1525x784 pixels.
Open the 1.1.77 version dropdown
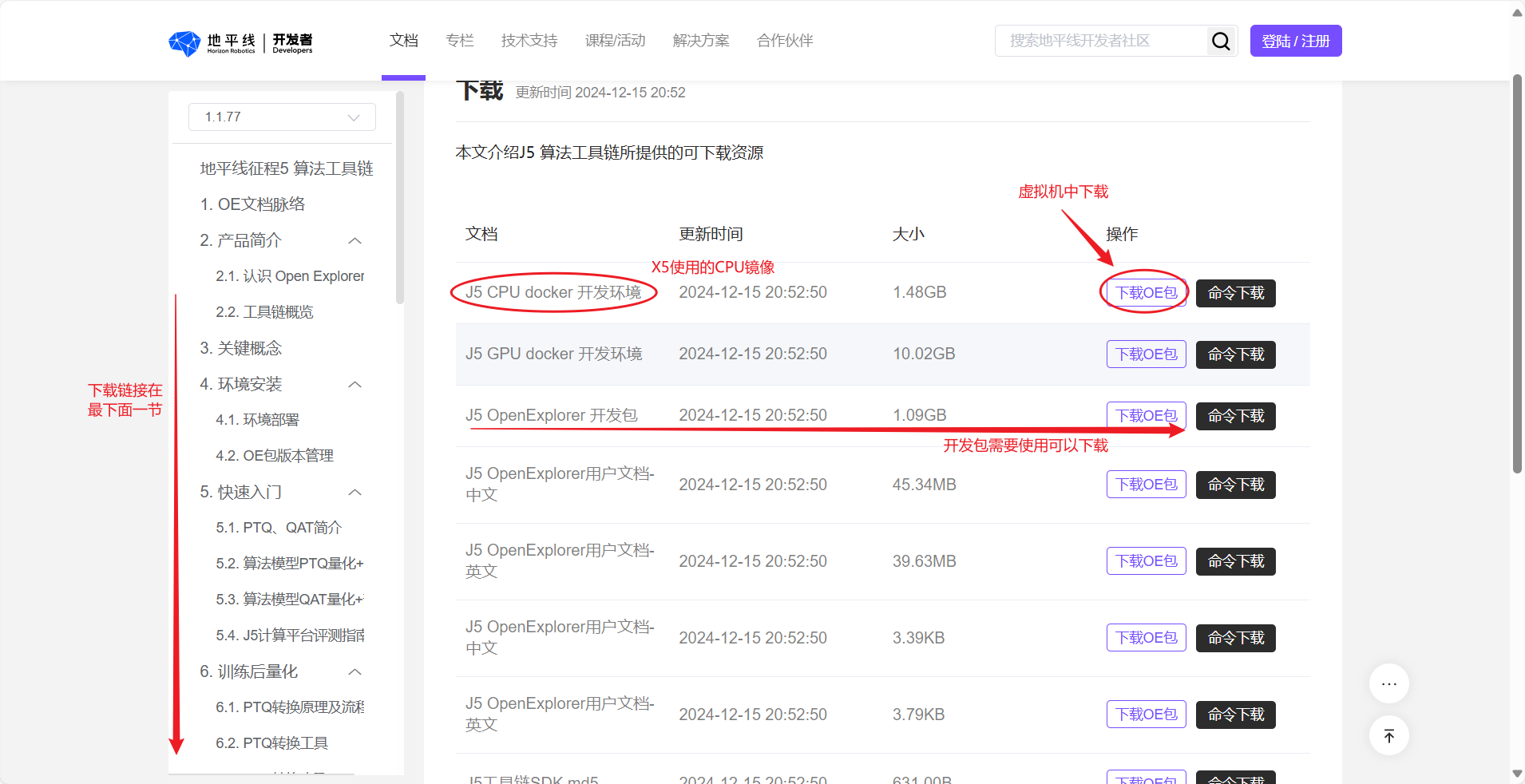point(282,117)
